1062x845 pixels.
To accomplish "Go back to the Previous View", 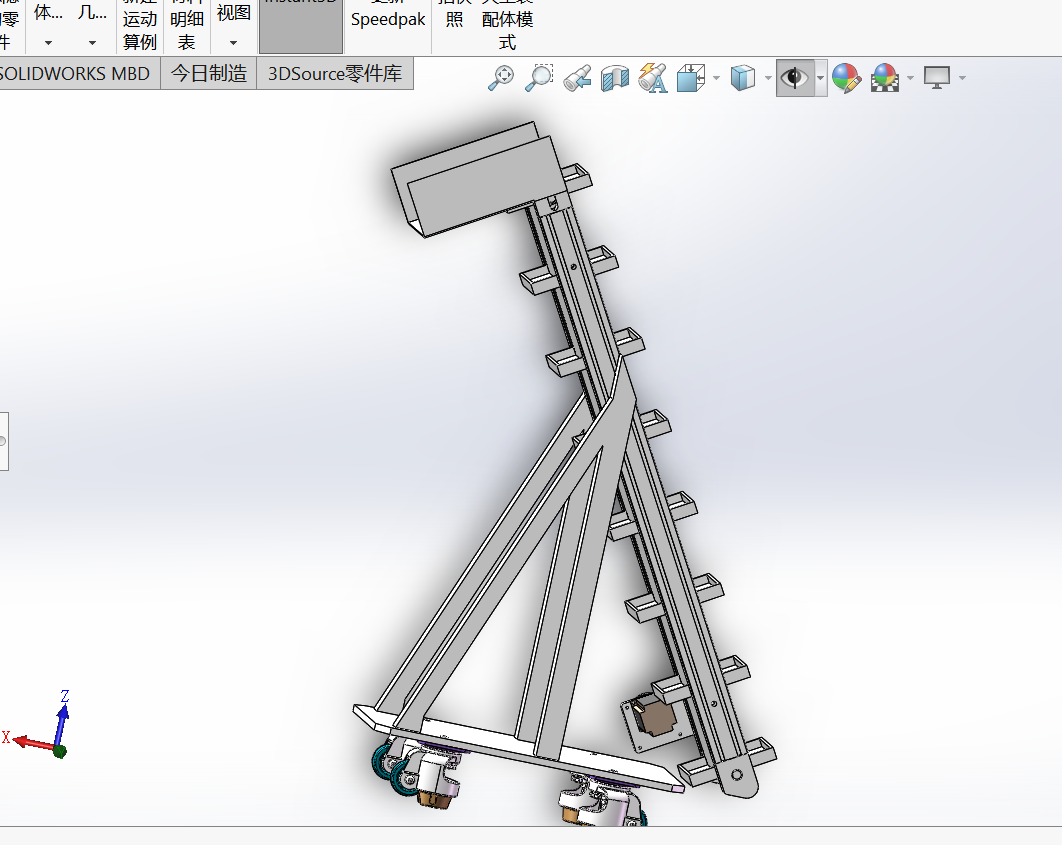I will [578, 77].
